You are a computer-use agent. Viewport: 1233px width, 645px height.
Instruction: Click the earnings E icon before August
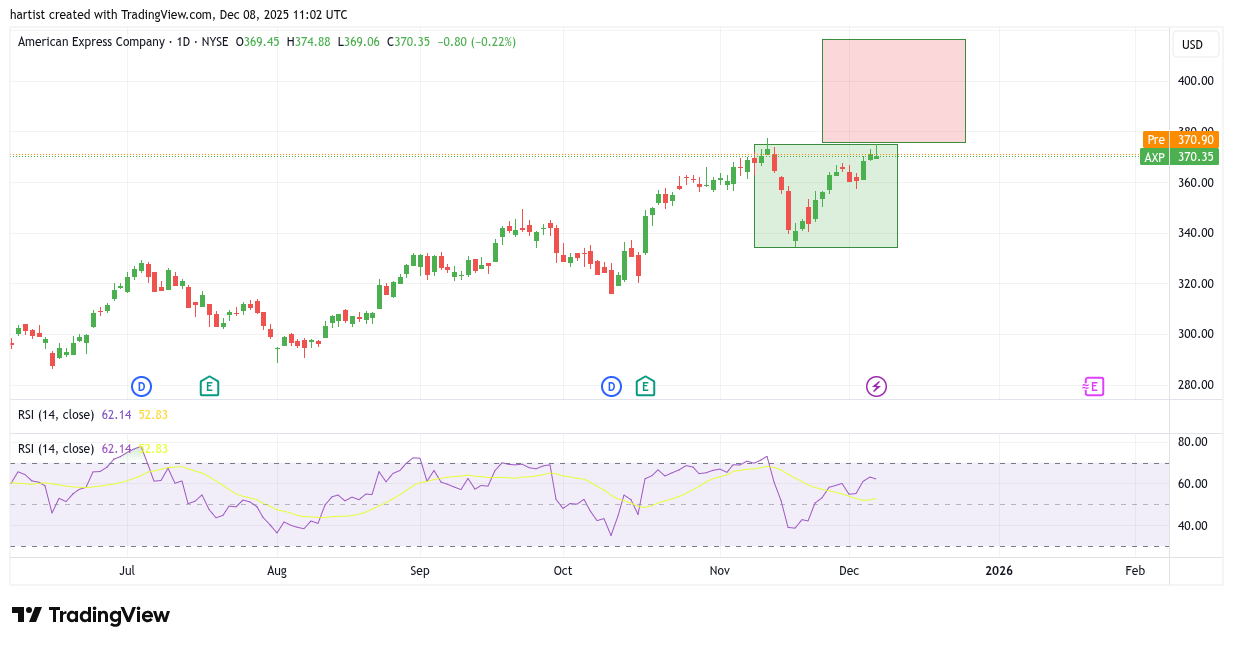click(x=209, y=386)
